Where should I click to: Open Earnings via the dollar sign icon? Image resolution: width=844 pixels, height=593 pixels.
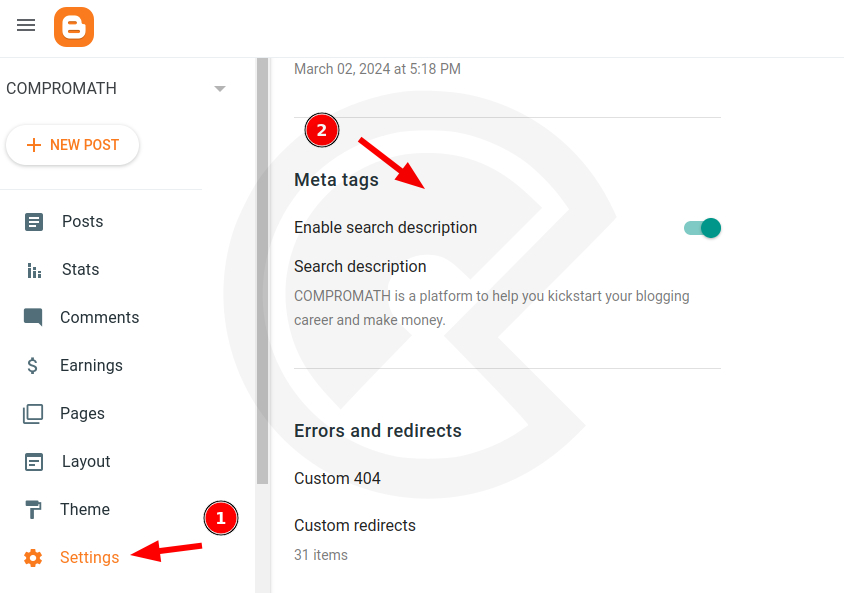33,365
